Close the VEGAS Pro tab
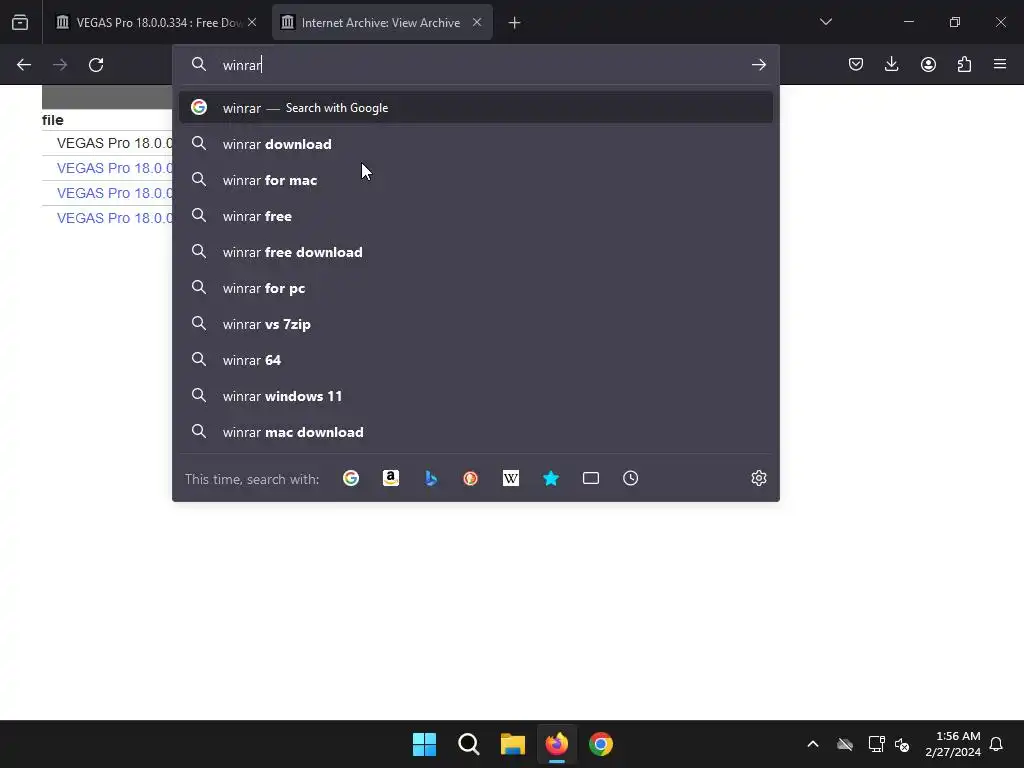 252,23
